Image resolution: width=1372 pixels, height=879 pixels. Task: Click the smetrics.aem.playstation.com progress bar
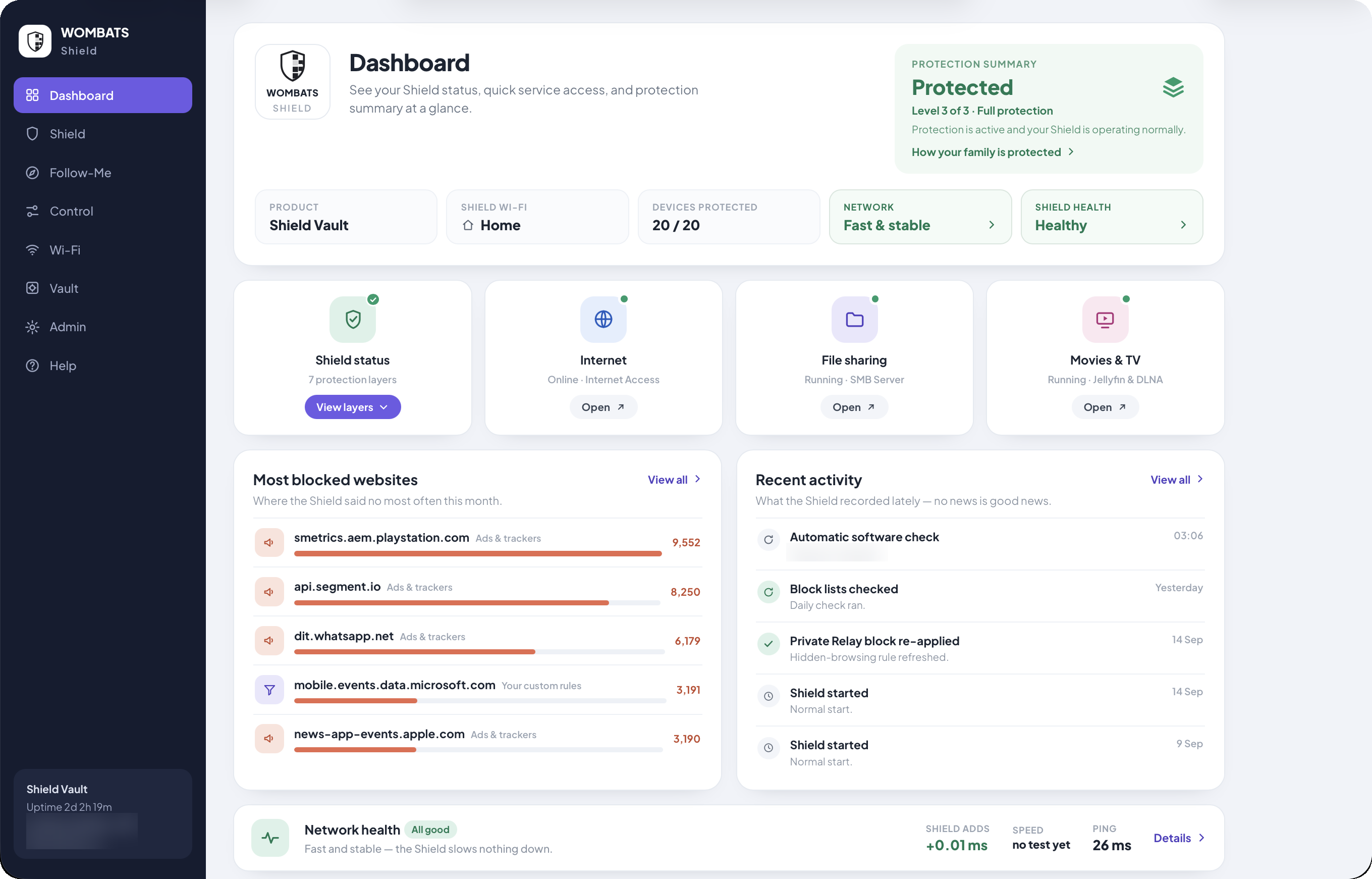[x=478, y=554]
